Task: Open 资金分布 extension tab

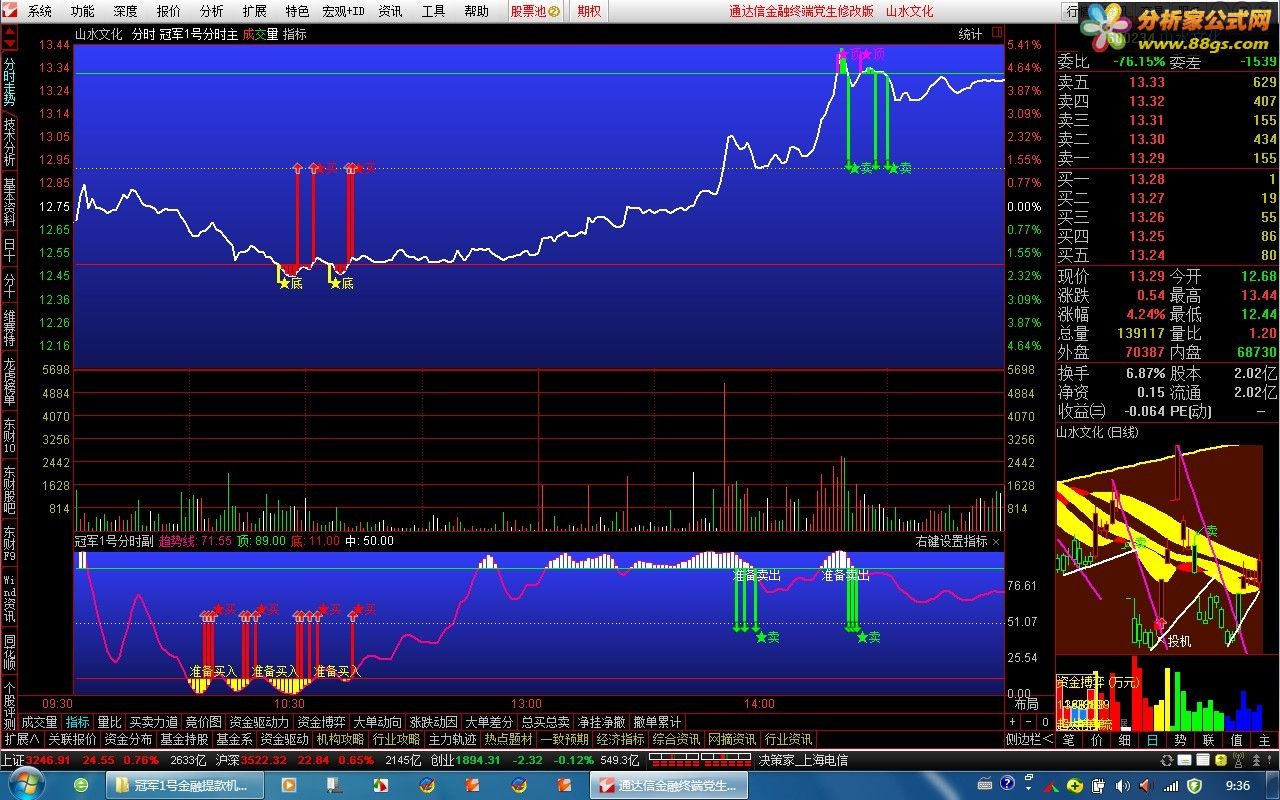Action: (x=128, y=740)
